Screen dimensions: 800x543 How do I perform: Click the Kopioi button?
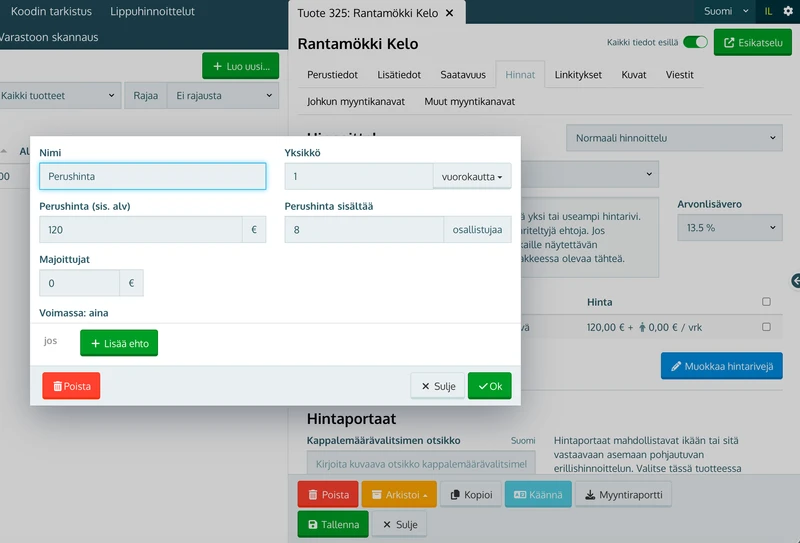click(x=471, y=495)
